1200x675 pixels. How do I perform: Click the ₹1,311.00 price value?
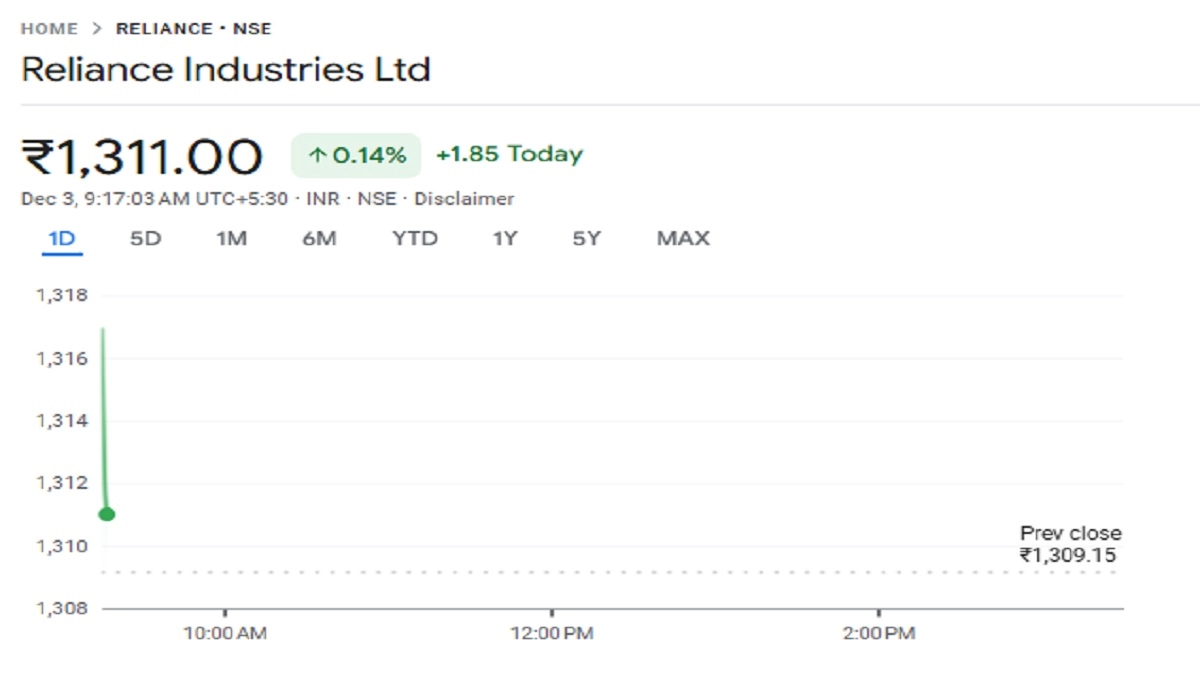pos(142,157)
